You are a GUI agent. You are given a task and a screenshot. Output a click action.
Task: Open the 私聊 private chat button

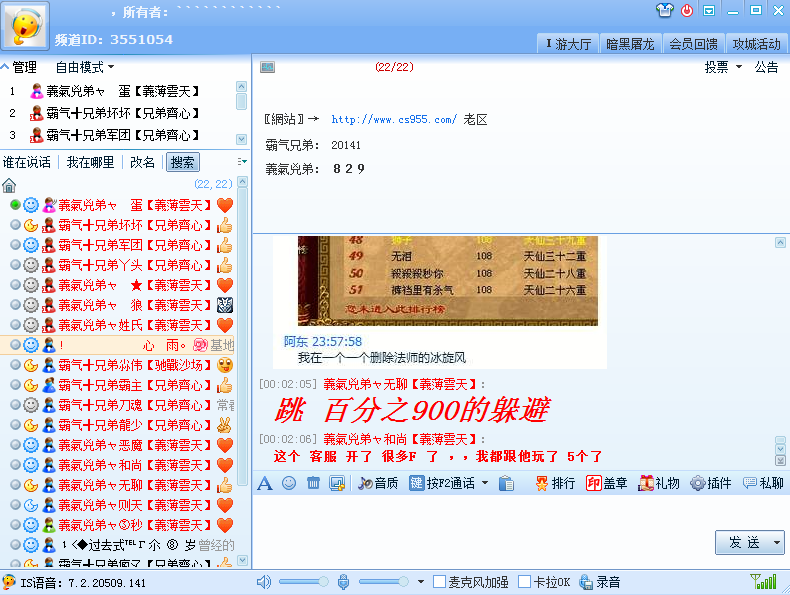(x=763, y=484)
